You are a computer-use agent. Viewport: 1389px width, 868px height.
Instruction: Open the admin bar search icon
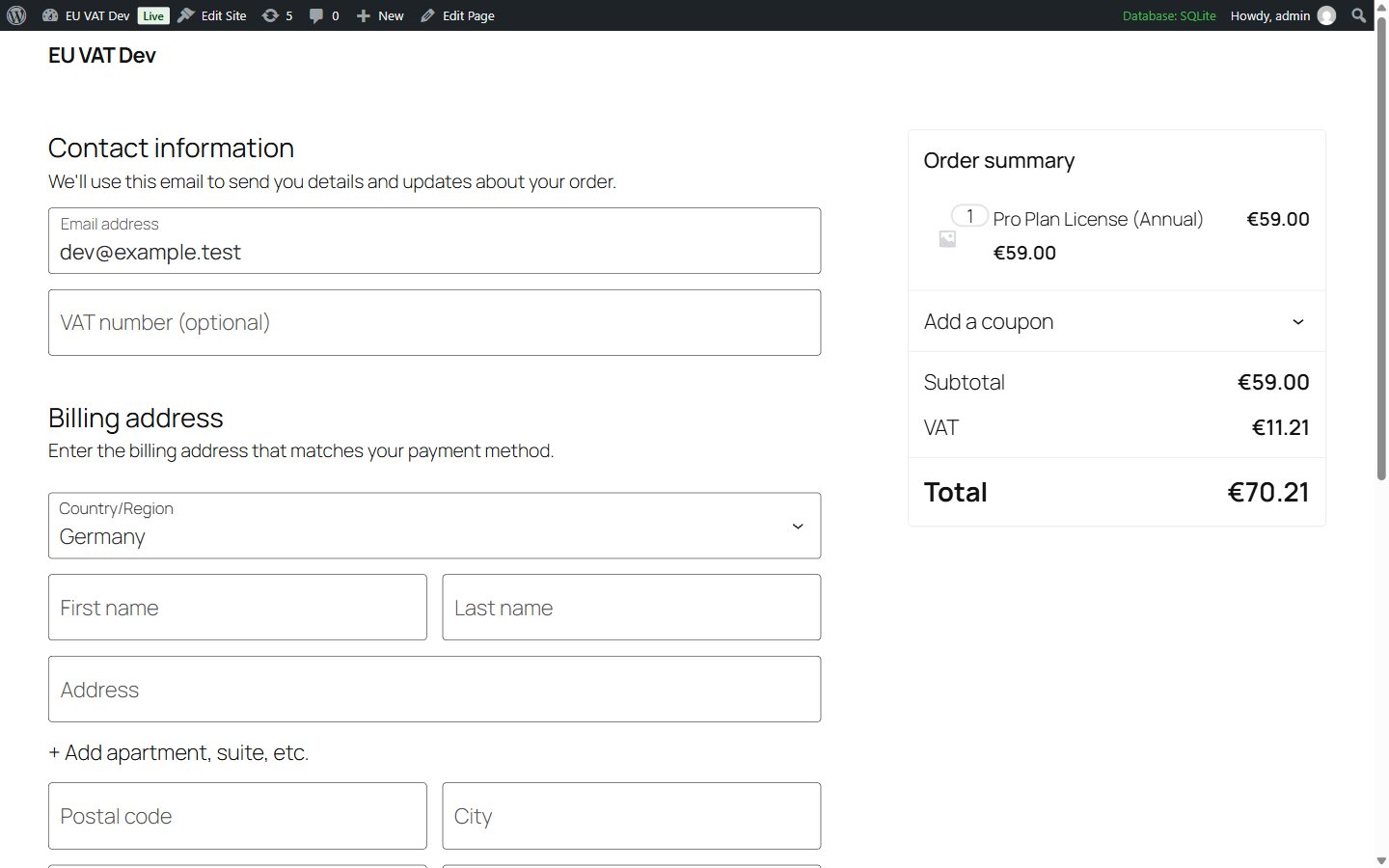(x=1359, y=15)
